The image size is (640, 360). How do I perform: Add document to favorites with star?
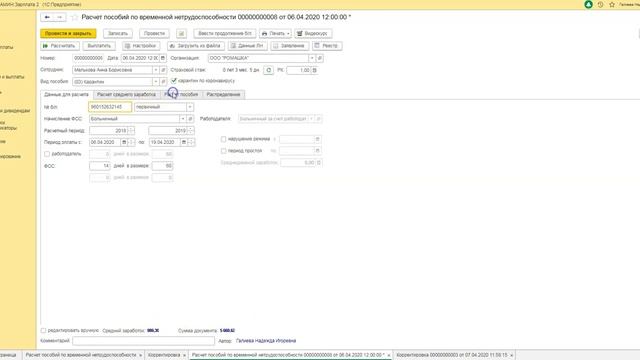point(74,17)
